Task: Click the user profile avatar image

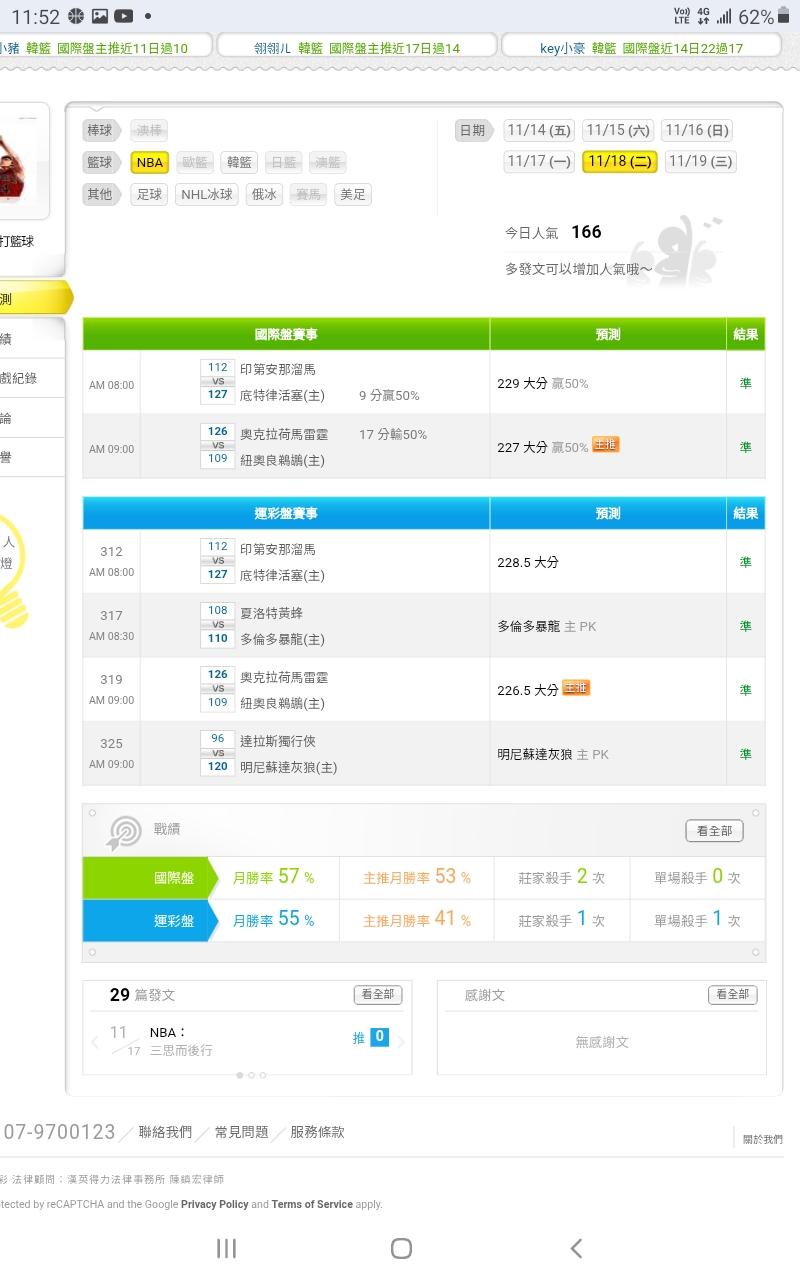Action: click(22, 160)
